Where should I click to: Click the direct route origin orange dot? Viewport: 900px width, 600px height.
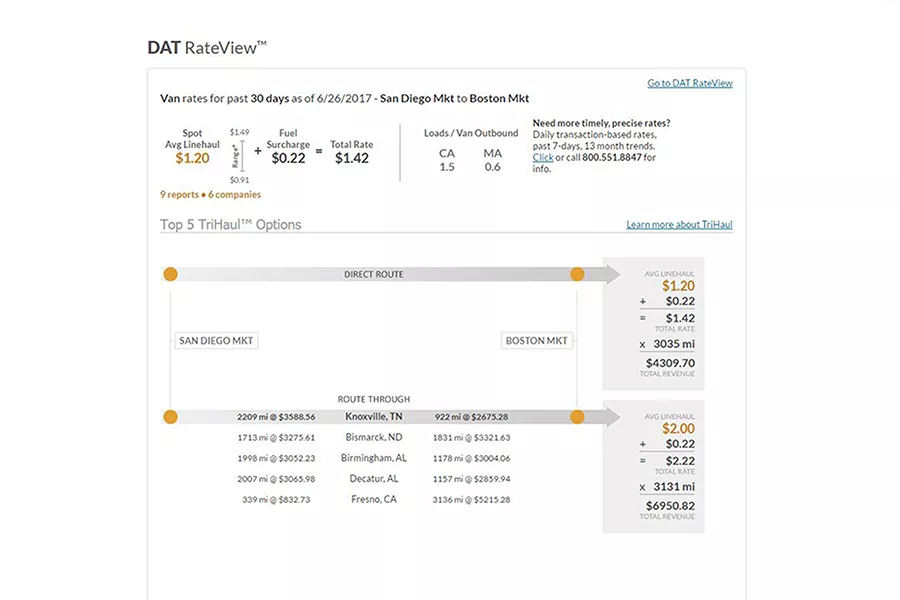(170, 274)
